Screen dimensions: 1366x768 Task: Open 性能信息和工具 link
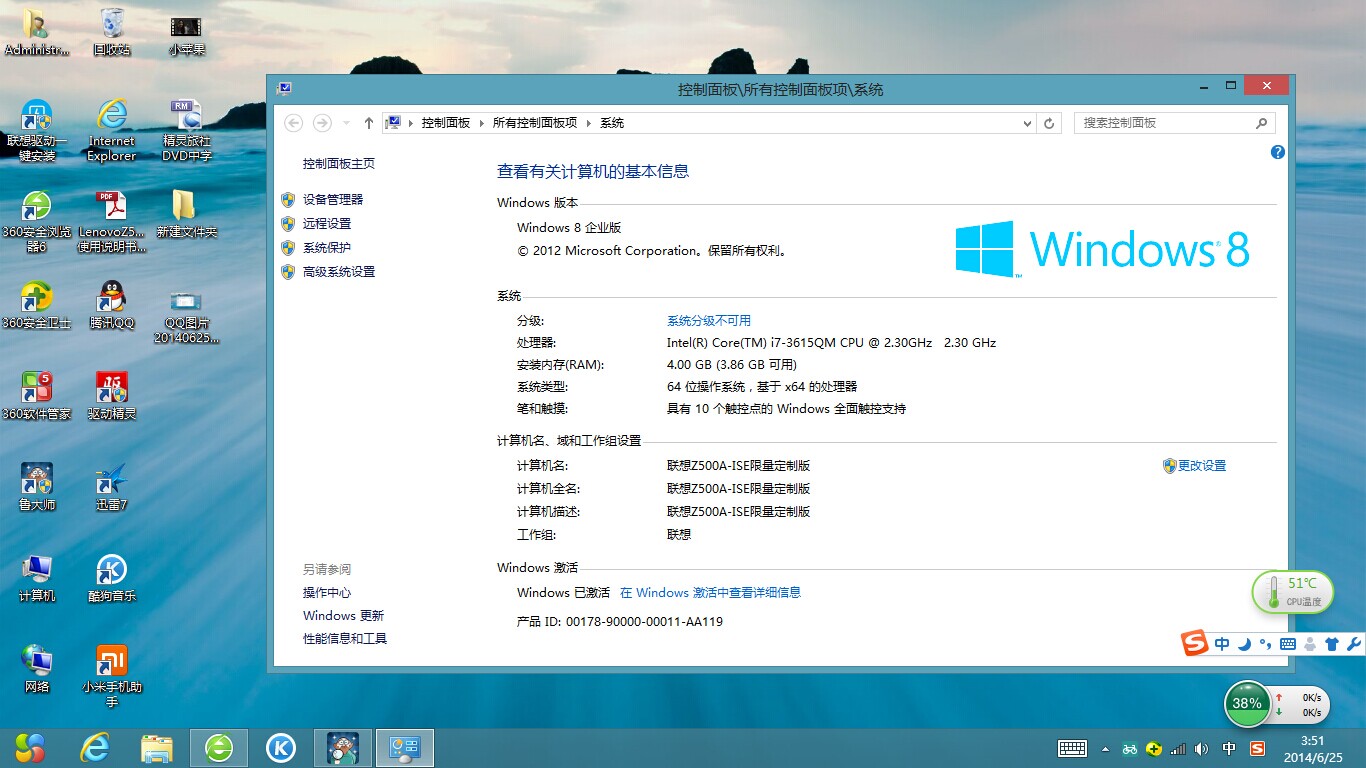pyautogui.click(x=345, y=638)
